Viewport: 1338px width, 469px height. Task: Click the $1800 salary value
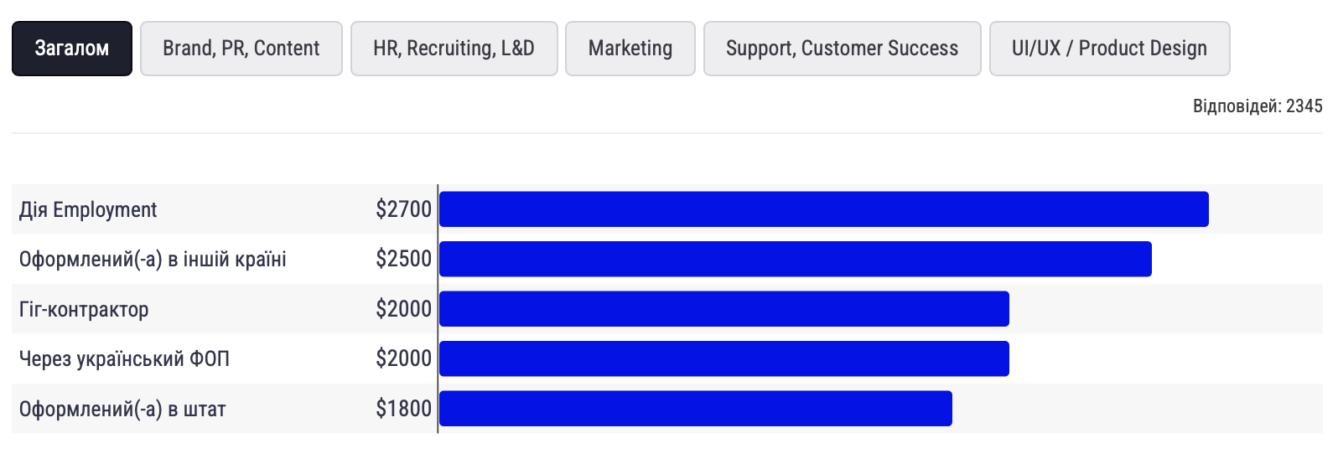point(404,410)
